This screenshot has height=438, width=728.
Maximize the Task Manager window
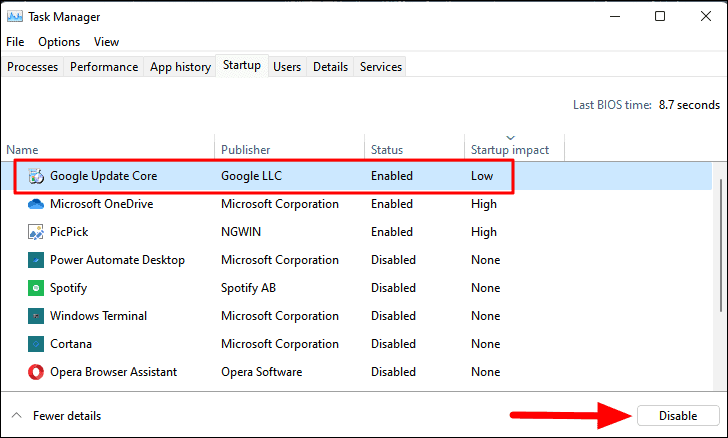[x=660, y=16]
